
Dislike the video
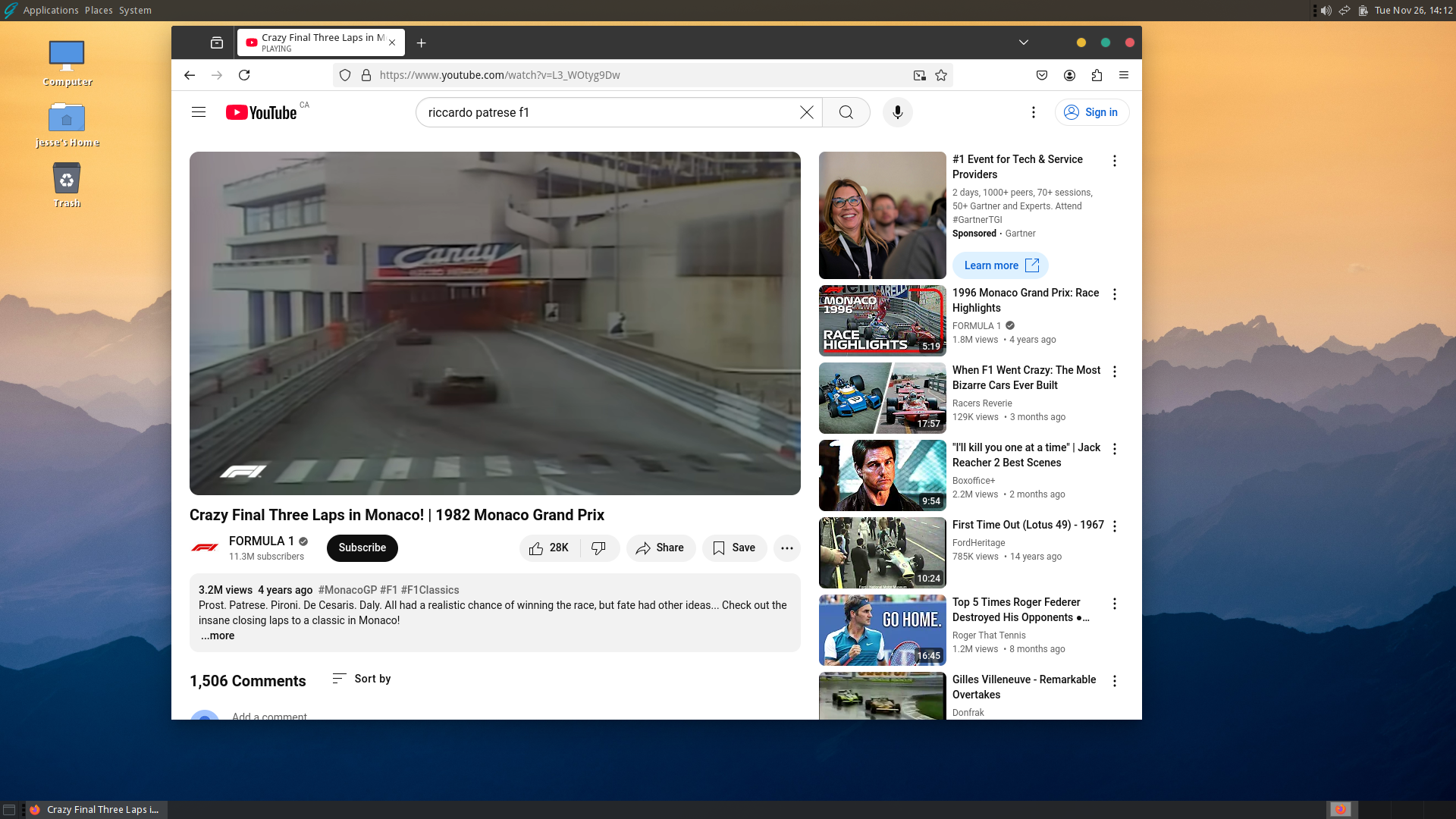click(x=599, y=548)
